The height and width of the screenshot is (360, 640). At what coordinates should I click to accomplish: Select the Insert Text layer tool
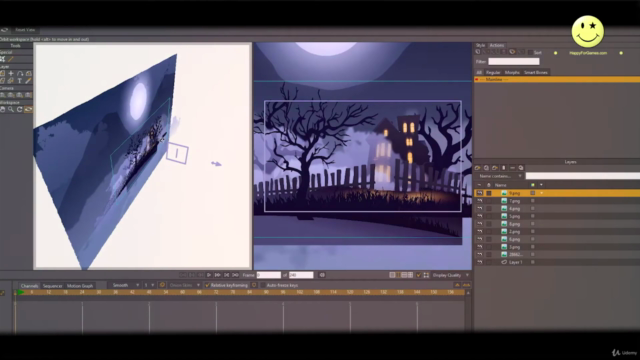pyautogui.click(x=20, y=81)
